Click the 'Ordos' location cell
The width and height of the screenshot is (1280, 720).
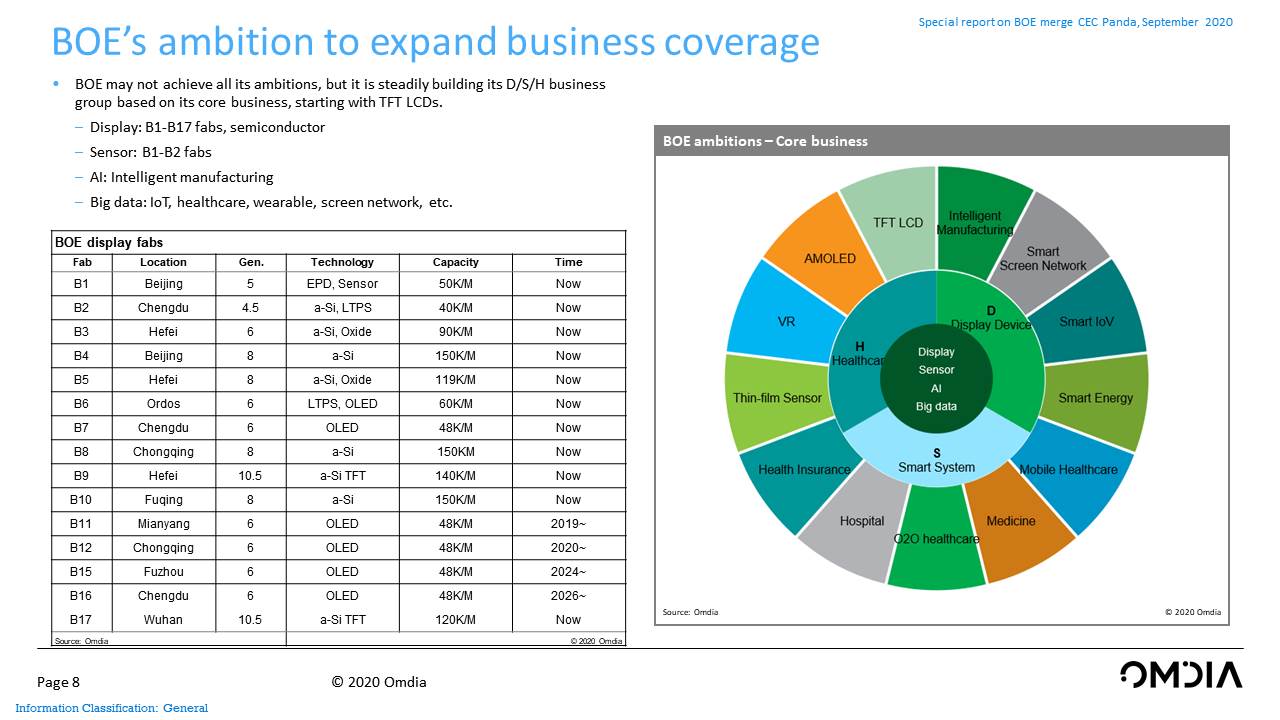tap(163, 404)
